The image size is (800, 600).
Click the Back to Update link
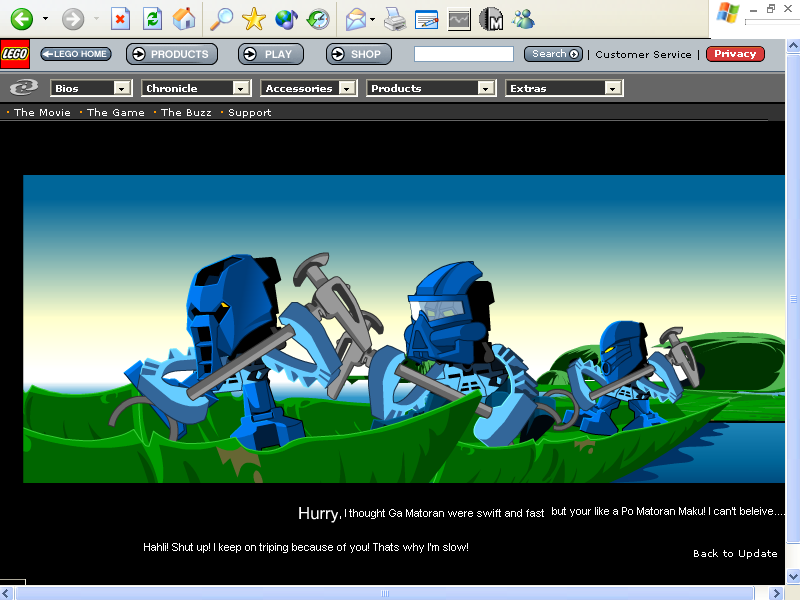[x=735, y=553]
